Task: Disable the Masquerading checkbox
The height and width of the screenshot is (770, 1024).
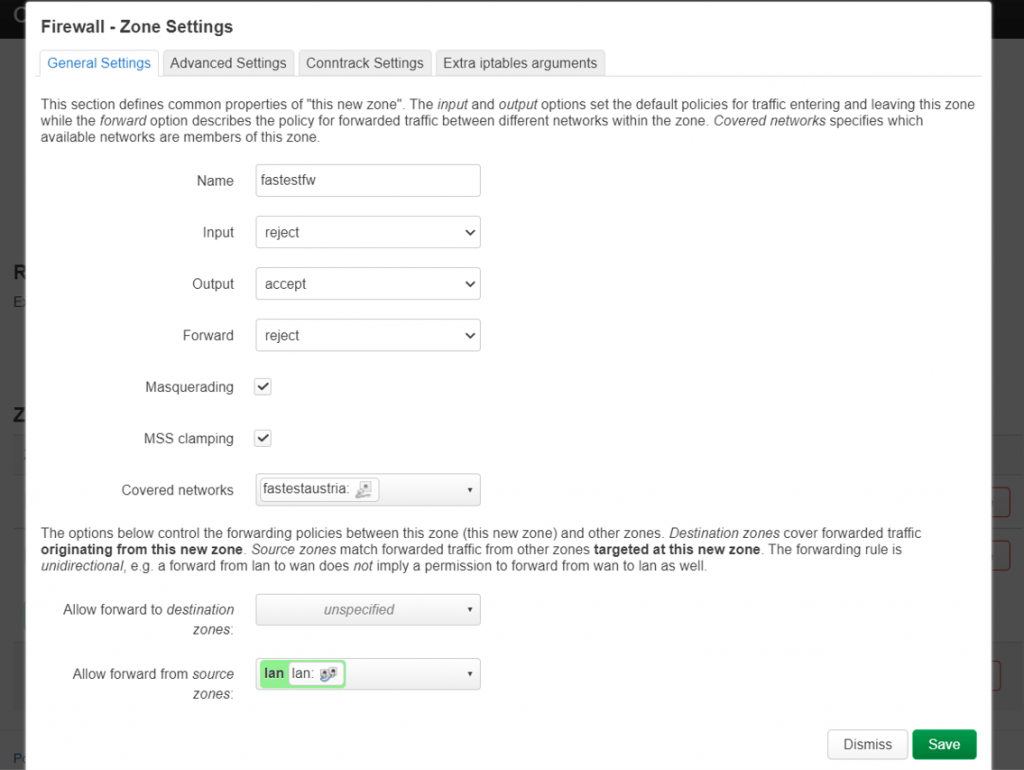Action: coord(262,386)
